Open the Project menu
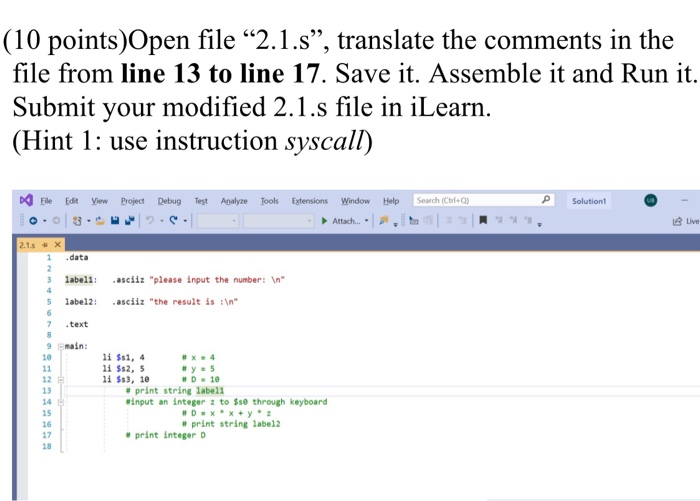The height and width of the screenshot is (501, 700). point(133,201)
